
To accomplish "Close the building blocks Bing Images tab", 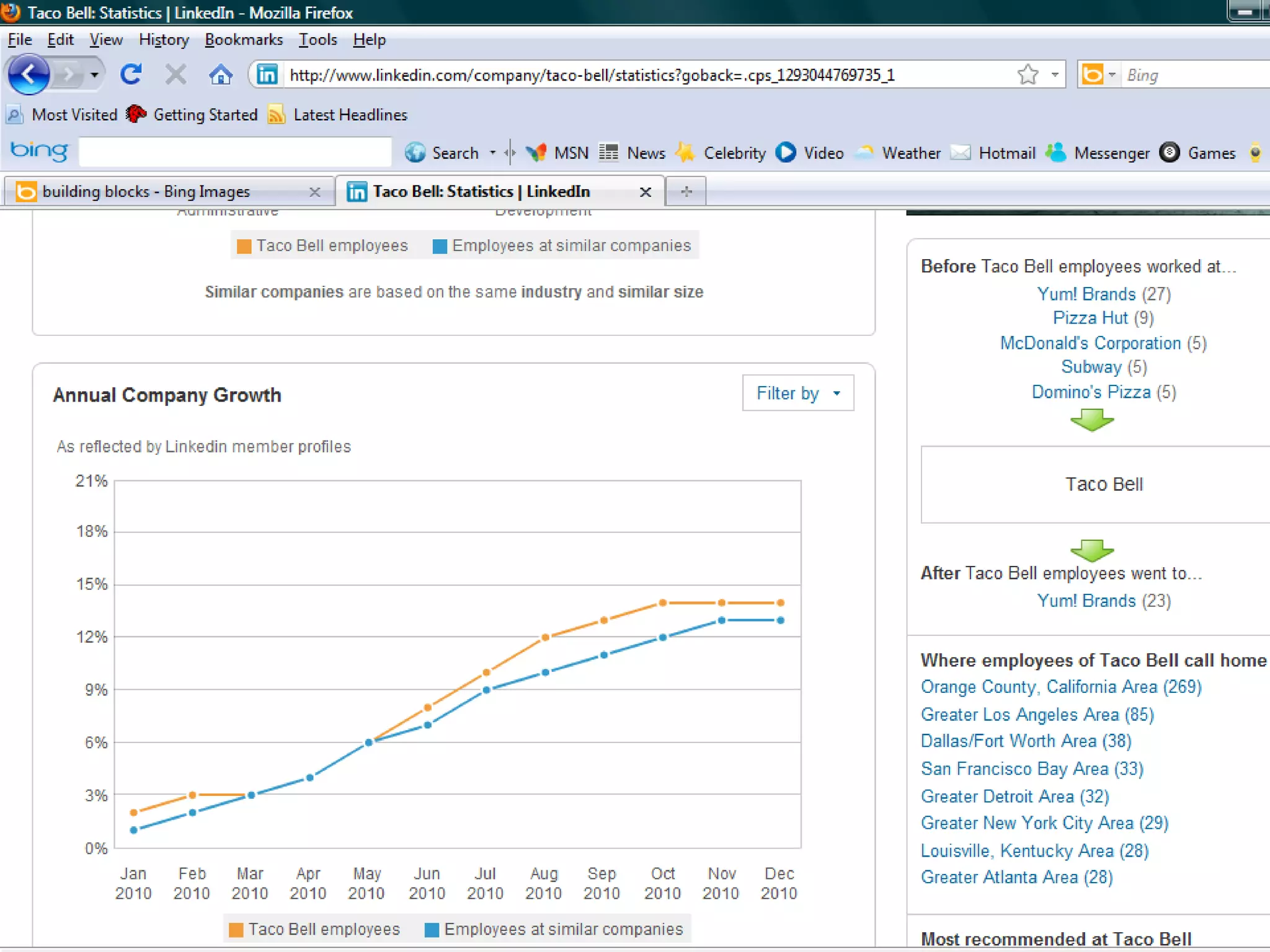I will coord(314,192).
